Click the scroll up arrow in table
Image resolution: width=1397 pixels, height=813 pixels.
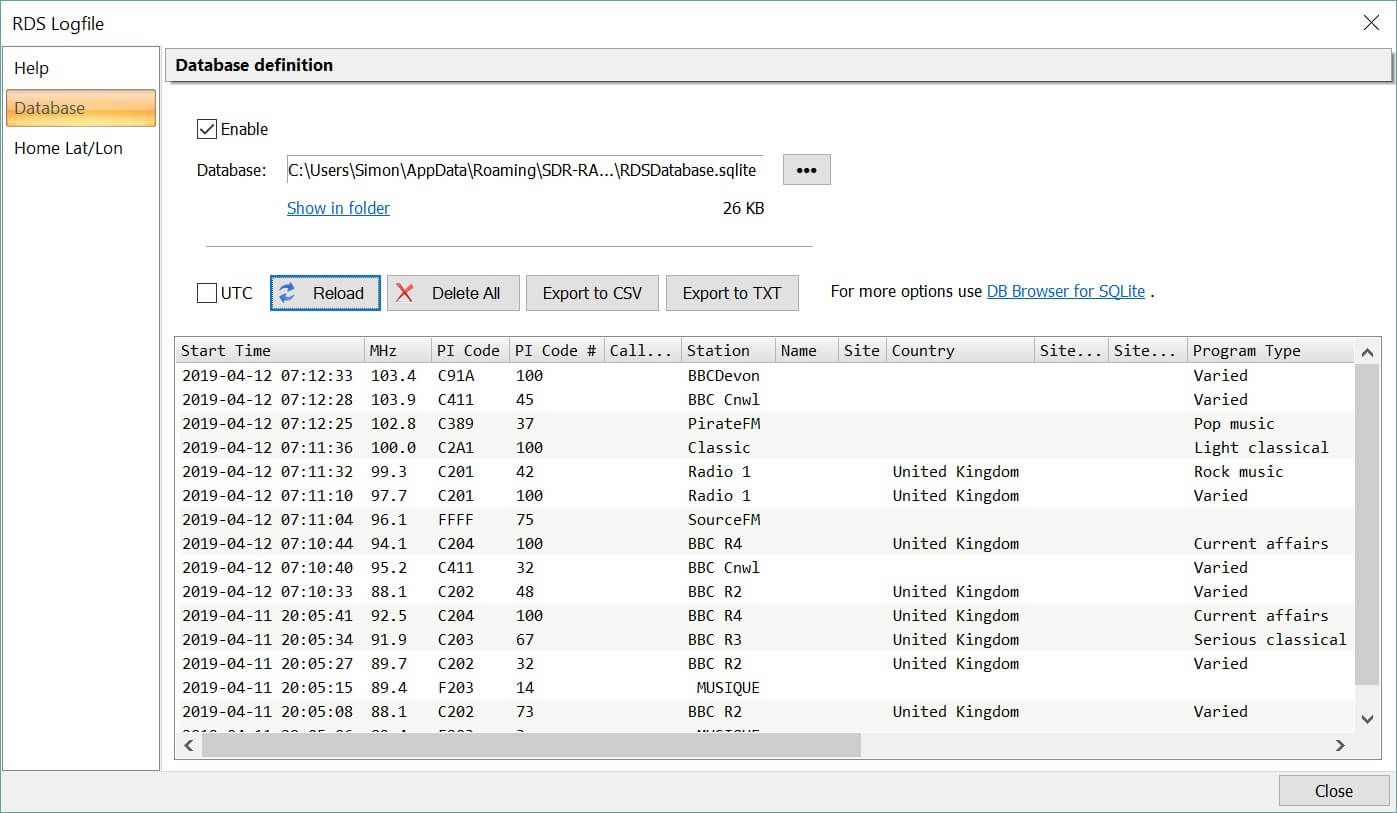1367,352
